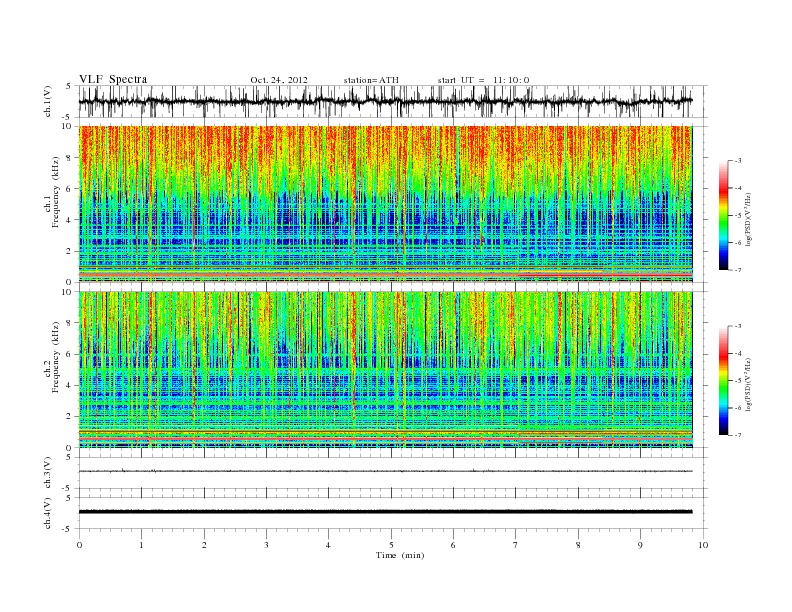Click the ch.1(V) waveform axis label
The image size is (792, 612).
click(x=48, y=101)
